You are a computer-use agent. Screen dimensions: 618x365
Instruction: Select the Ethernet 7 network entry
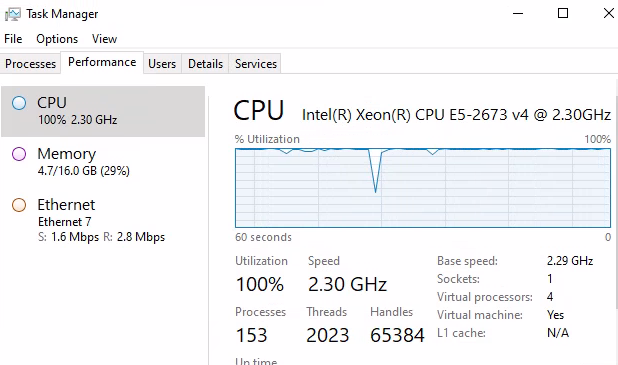(x=103, y=221)
